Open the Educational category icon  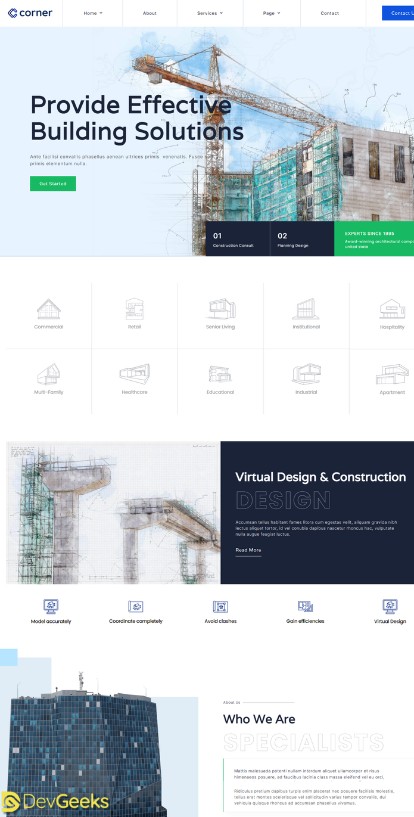click(220, 374)
